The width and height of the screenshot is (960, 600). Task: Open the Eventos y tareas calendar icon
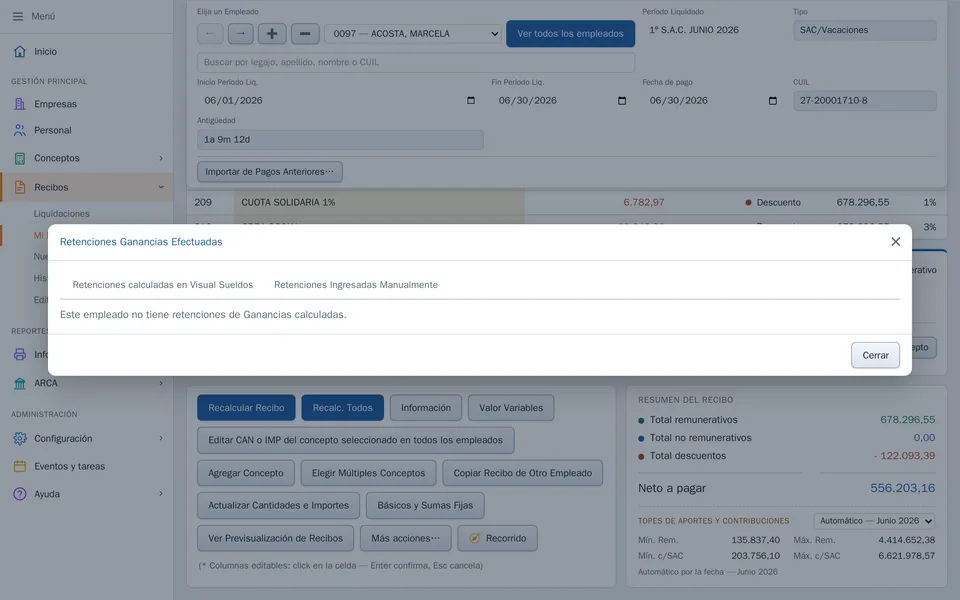(20, 467)
